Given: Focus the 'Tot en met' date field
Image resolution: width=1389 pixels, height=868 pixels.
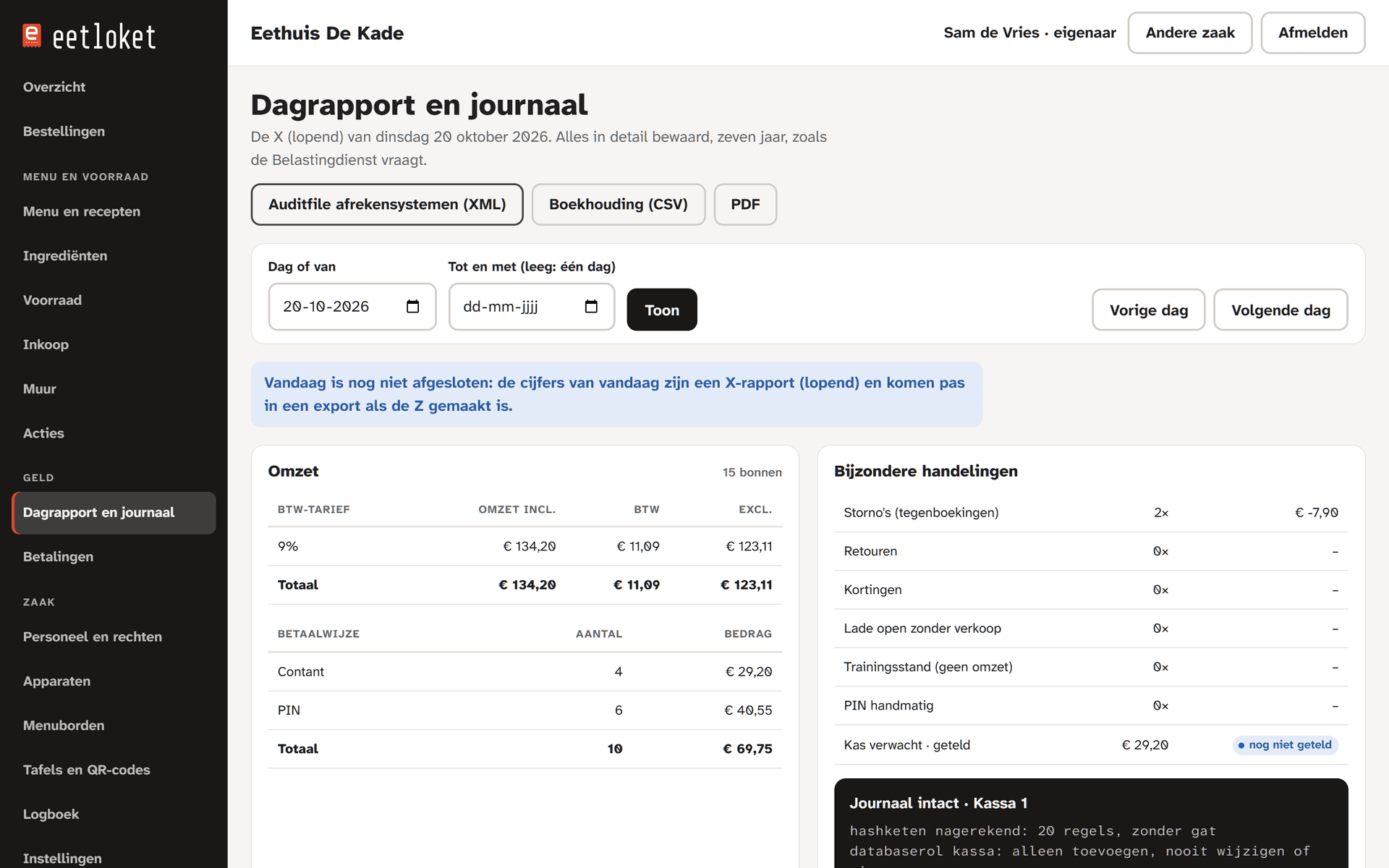Looking at the screenshot, I should [532, 307].
